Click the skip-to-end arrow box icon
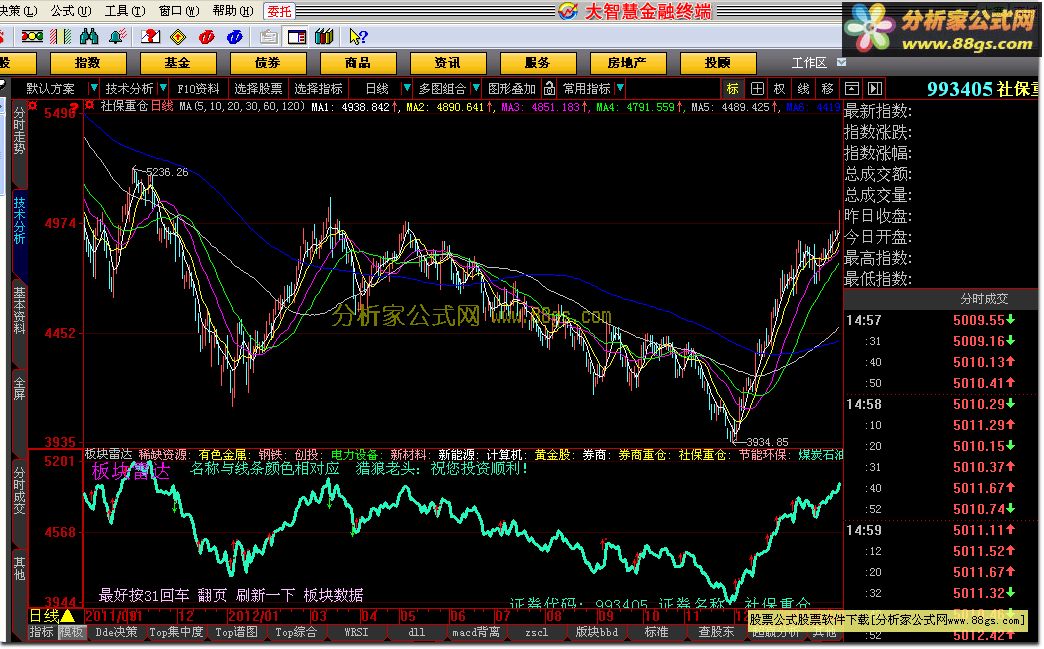Image resolution: width=1044 pixels, height=649 pixels. [876, 89]
